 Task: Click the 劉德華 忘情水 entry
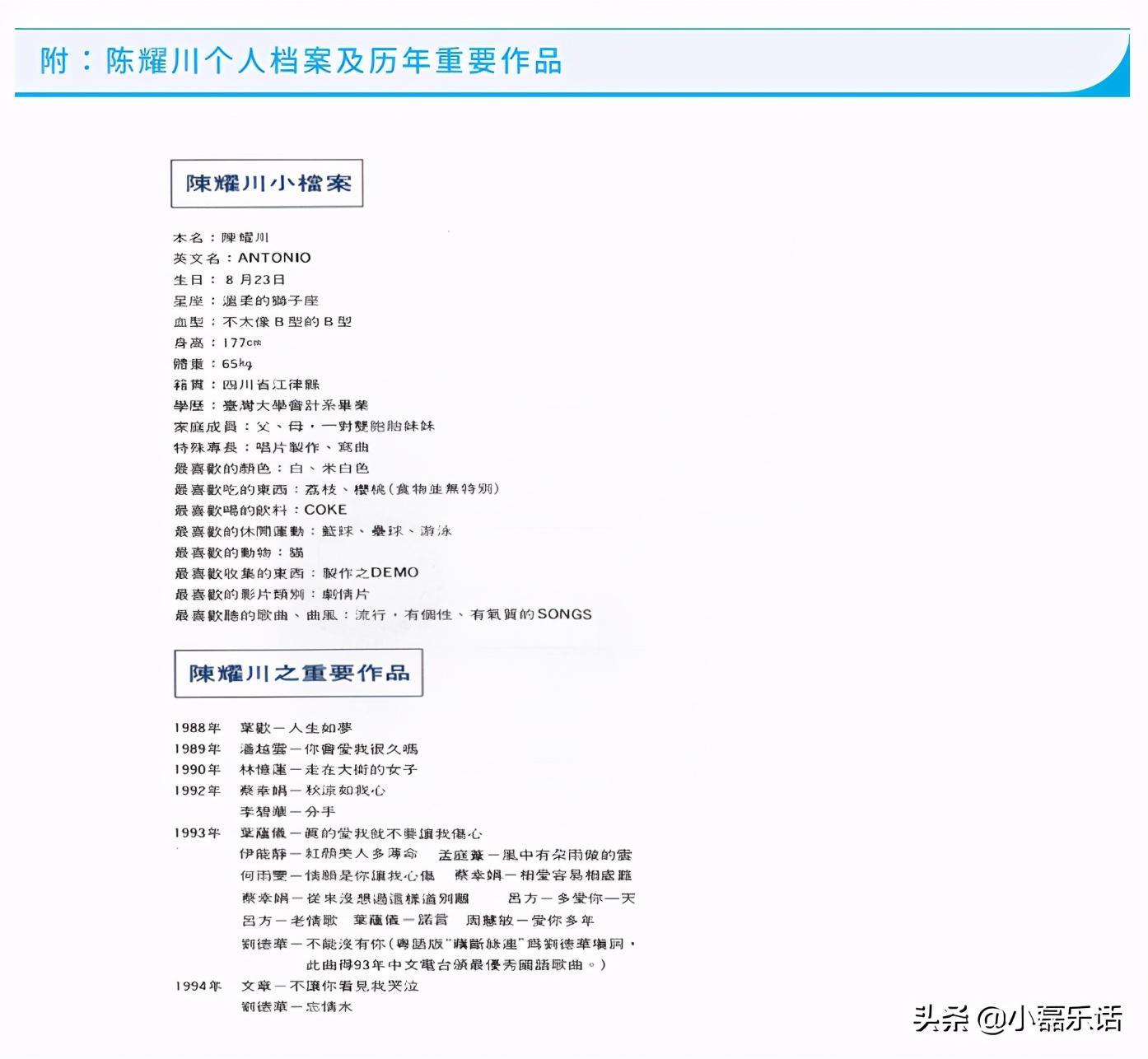tap(296, 1006)
